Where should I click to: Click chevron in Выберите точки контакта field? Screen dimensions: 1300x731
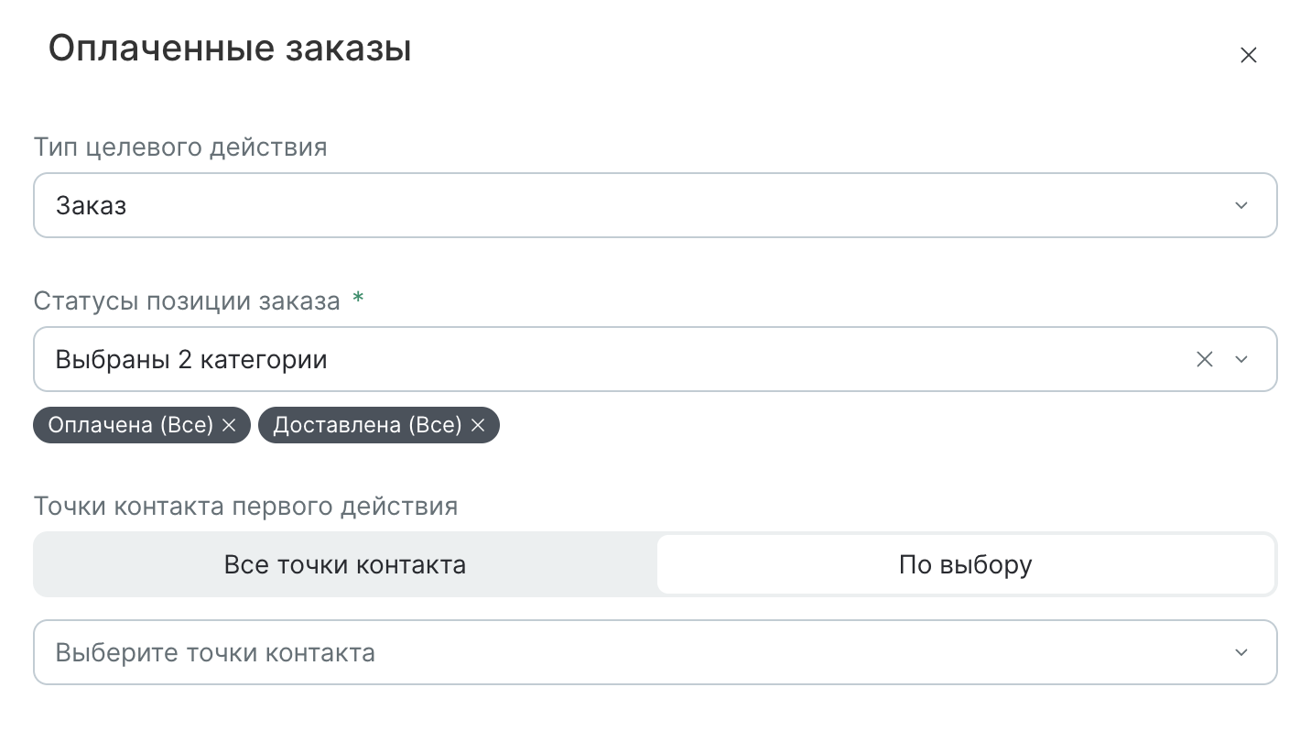tap(1241, 652)
